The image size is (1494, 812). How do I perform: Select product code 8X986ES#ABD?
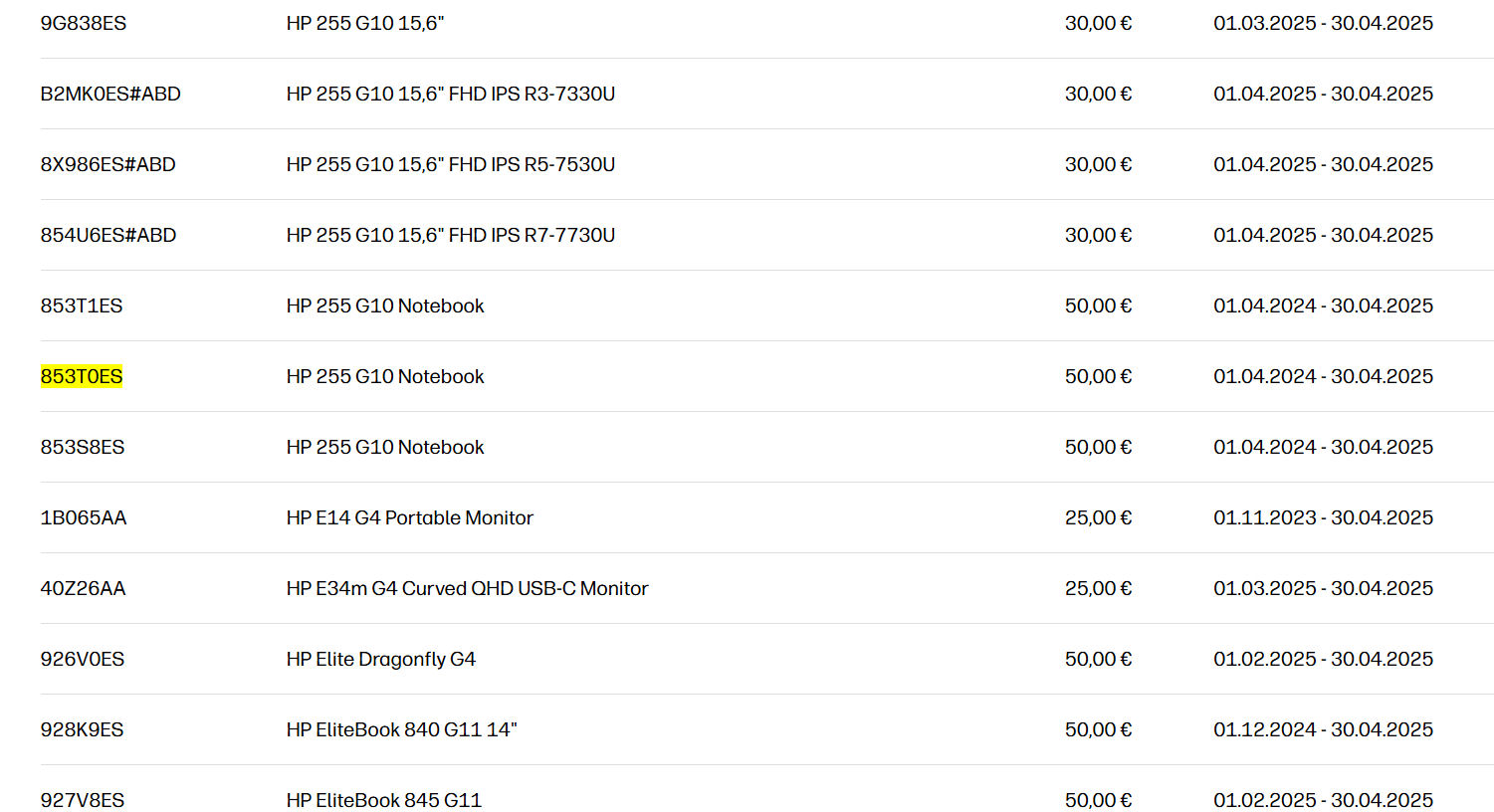click(107, 164)
